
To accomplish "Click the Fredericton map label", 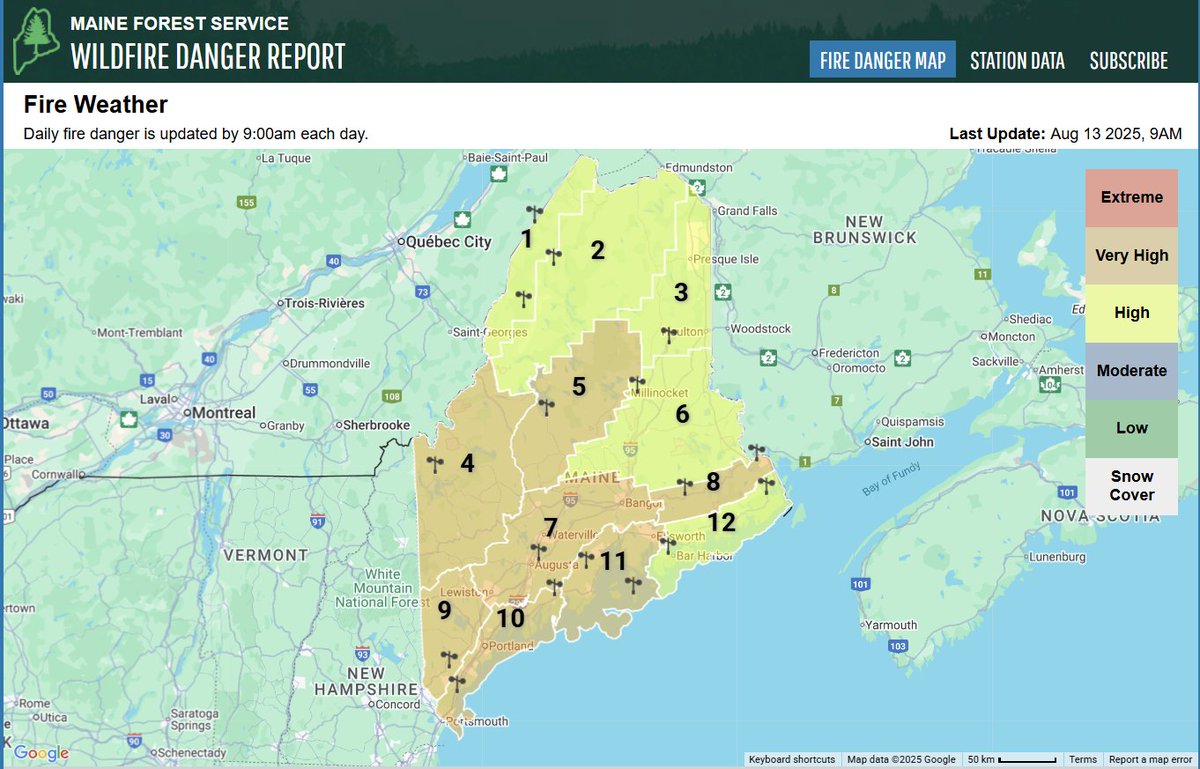I will [x=851, y=353].
